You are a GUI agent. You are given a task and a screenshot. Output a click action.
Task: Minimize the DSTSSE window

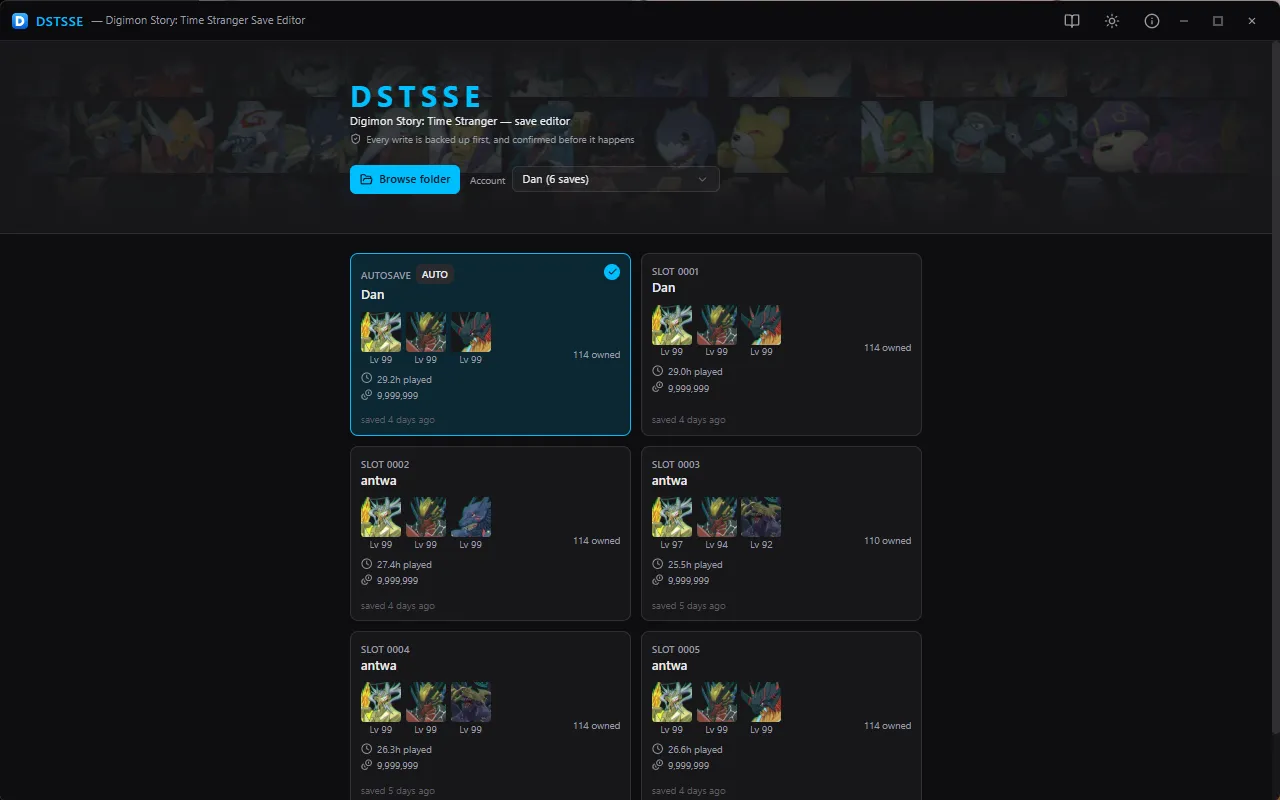[1184, 21]
